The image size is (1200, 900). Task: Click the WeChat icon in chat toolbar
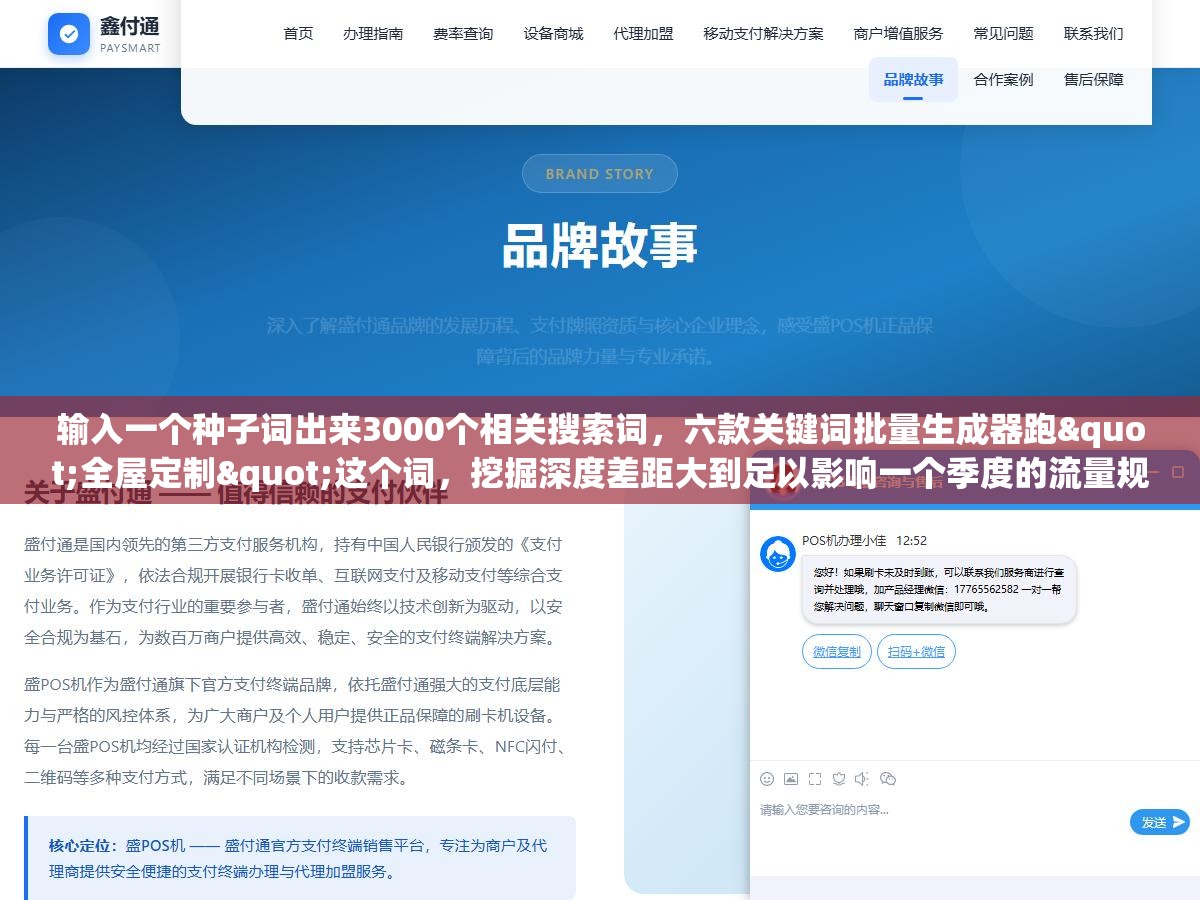(888, 778)
